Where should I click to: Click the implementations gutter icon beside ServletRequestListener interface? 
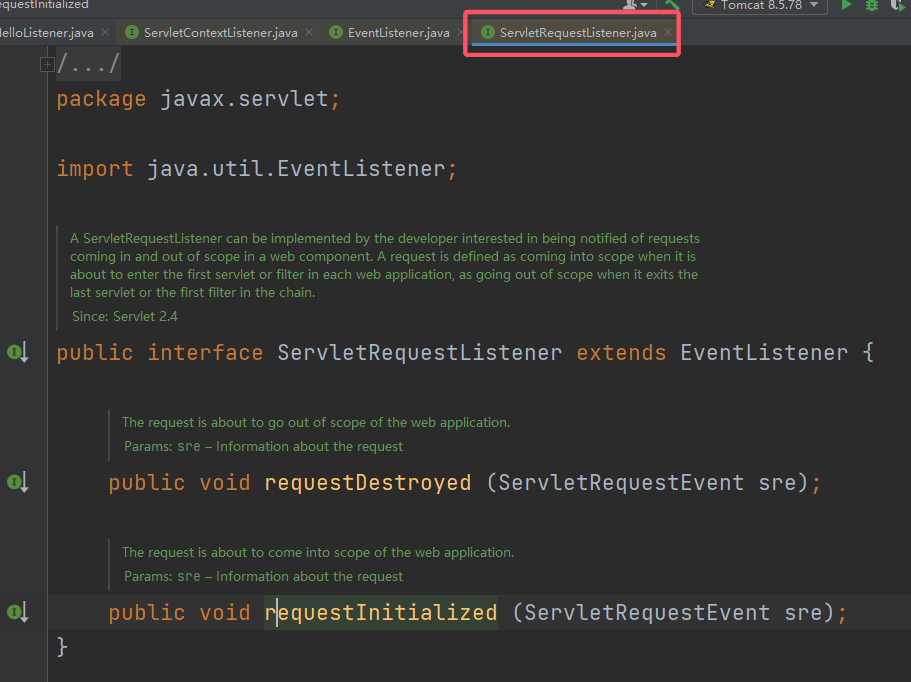(x=17, y=353)
